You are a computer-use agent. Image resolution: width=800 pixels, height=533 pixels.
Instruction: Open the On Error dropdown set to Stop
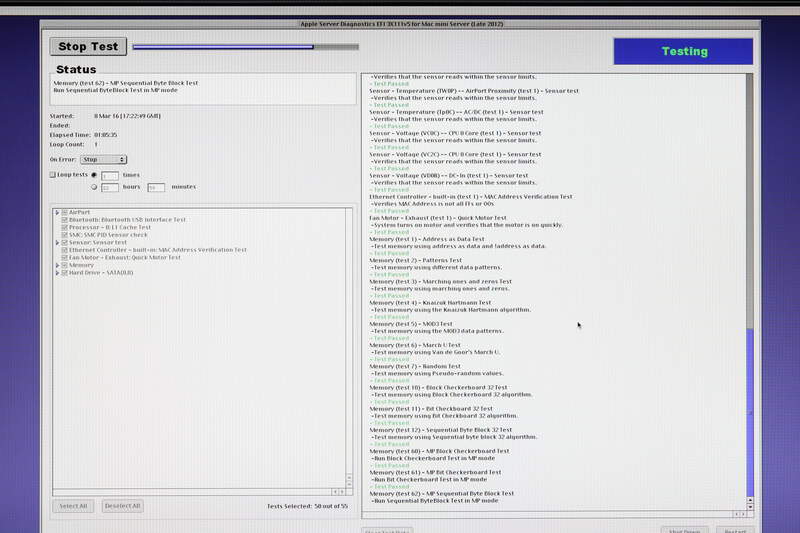[103, 159]
